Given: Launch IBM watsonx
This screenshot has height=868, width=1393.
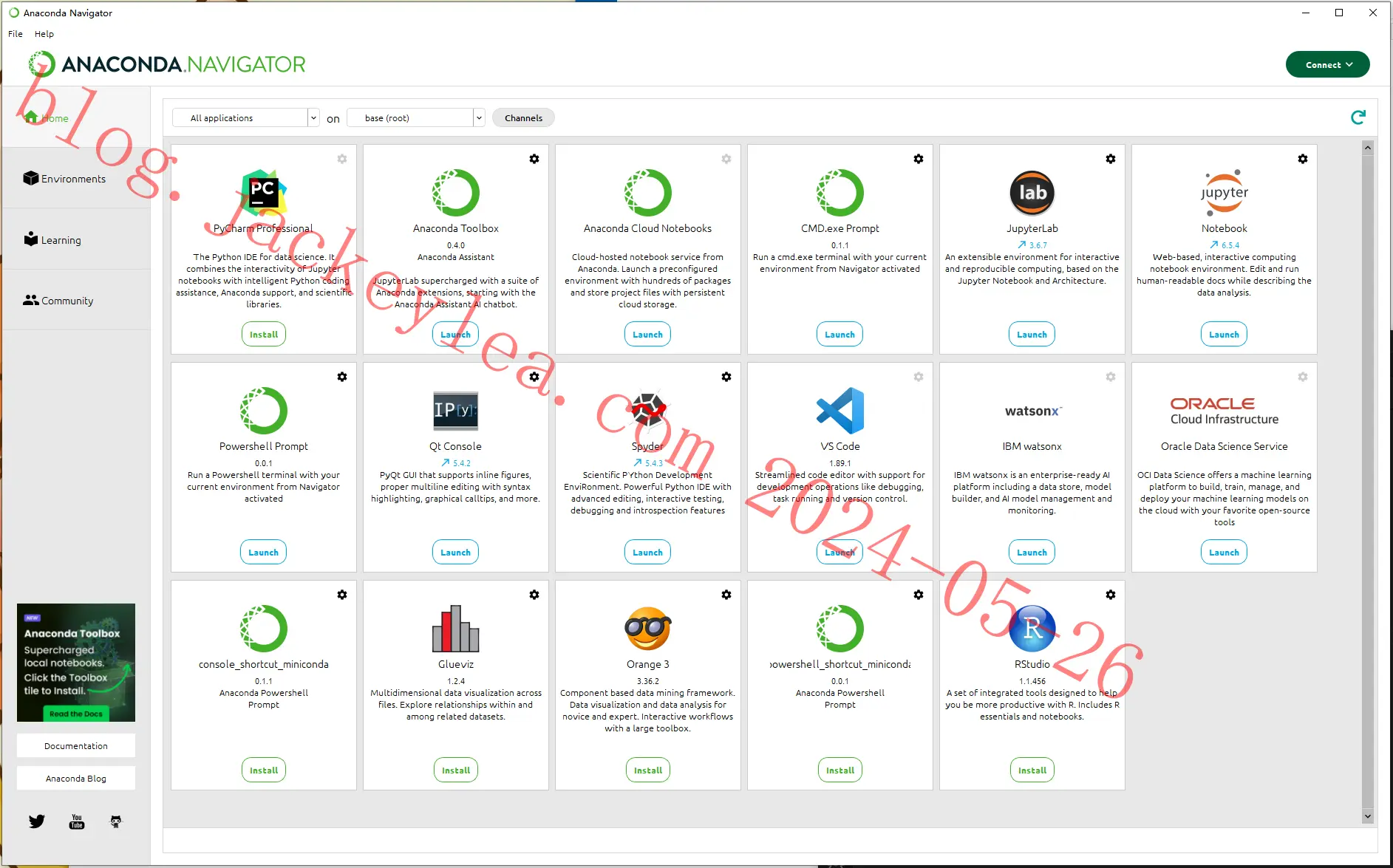Looking at the screenshot, I should [x=1032, y=552].
